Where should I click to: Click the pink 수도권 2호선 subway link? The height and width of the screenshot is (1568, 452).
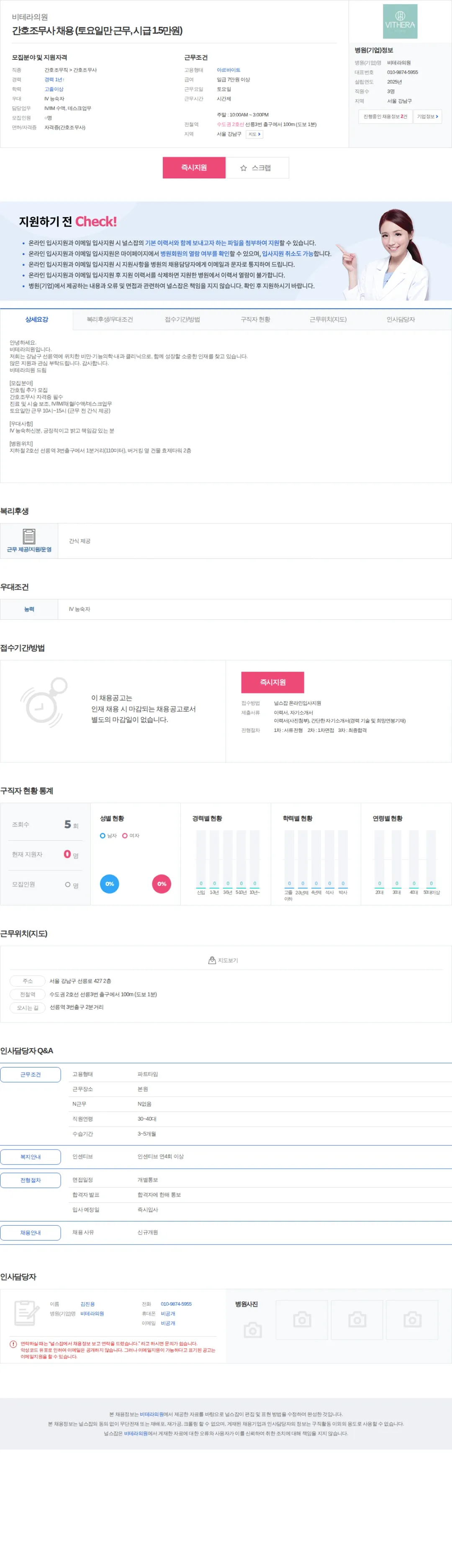pos(230,124)
